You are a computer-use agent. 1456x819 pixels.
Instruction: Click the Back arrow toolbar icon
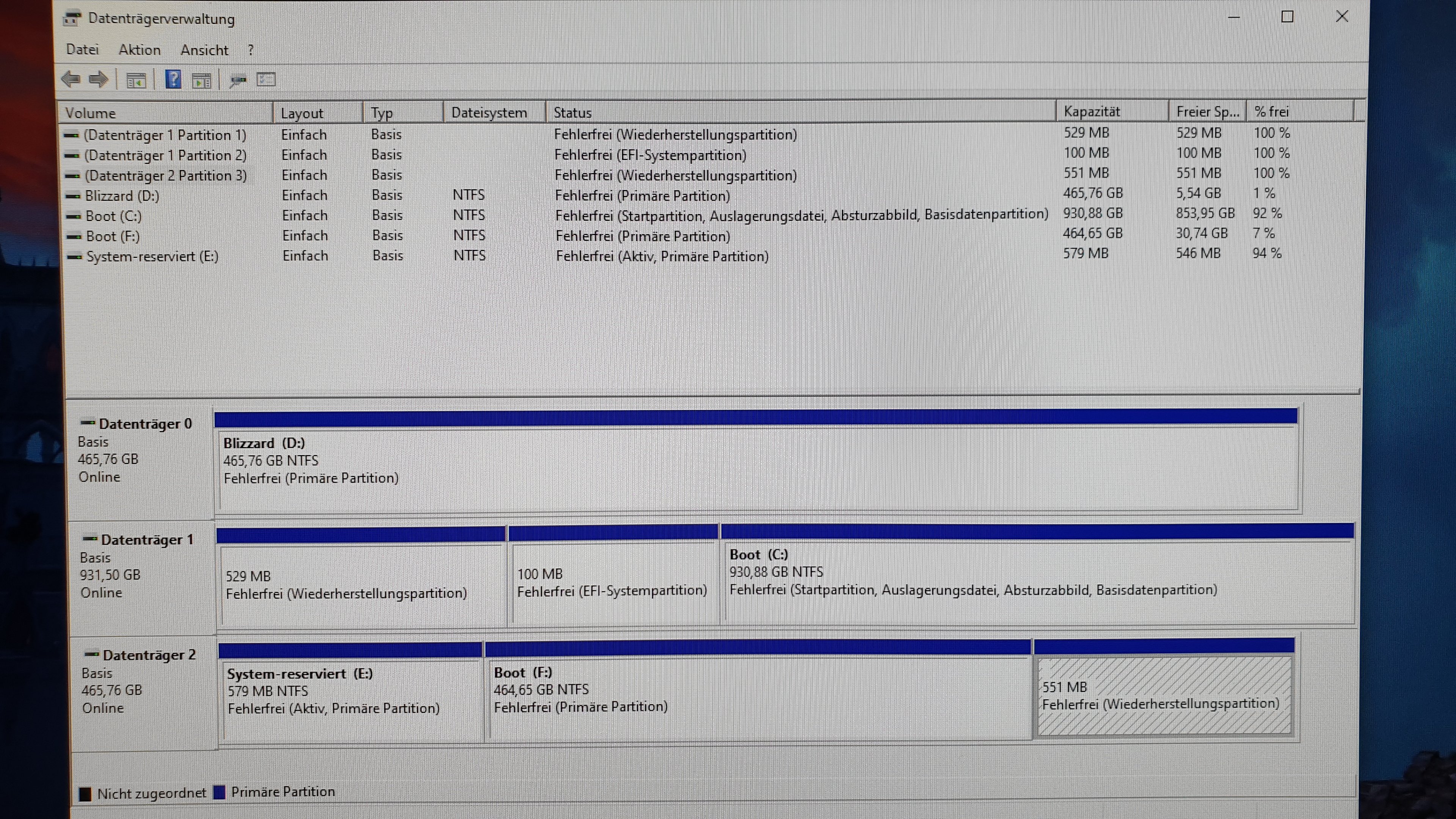point(71,80)
